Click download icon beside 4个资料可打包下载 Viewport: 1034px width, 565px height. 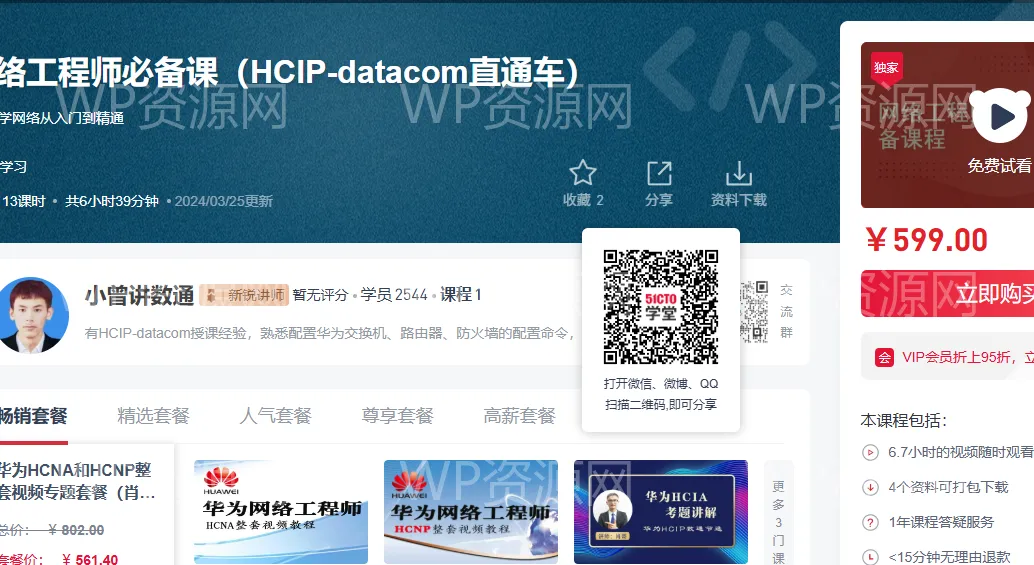pyautogui.click(x=870, y=487)
